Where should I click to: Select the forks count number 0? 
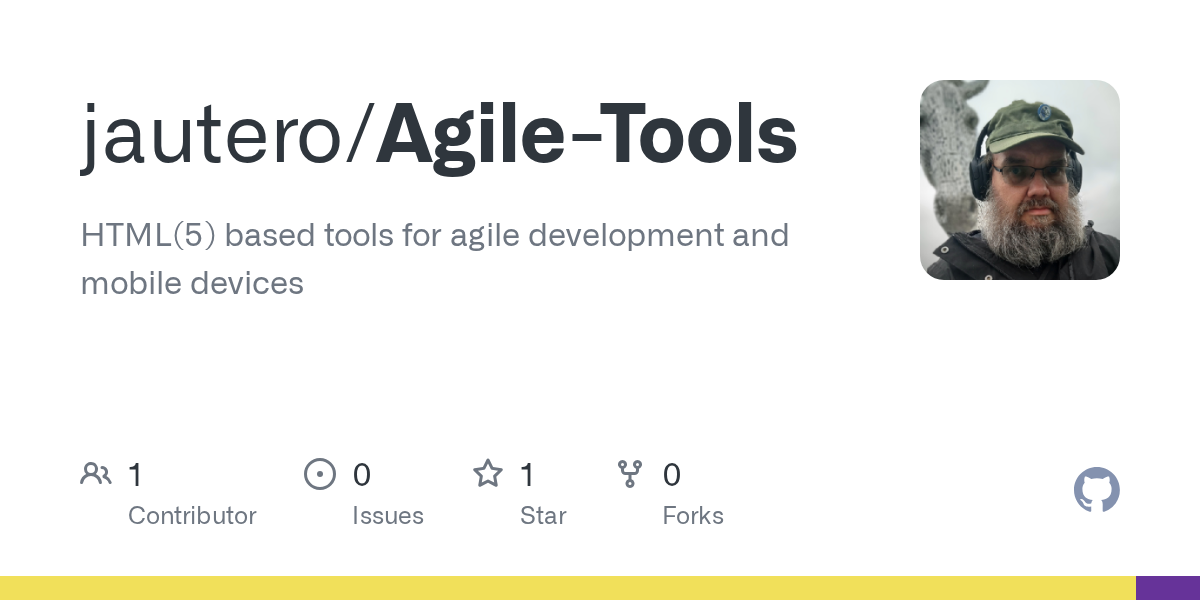click(x=672, y=475)
